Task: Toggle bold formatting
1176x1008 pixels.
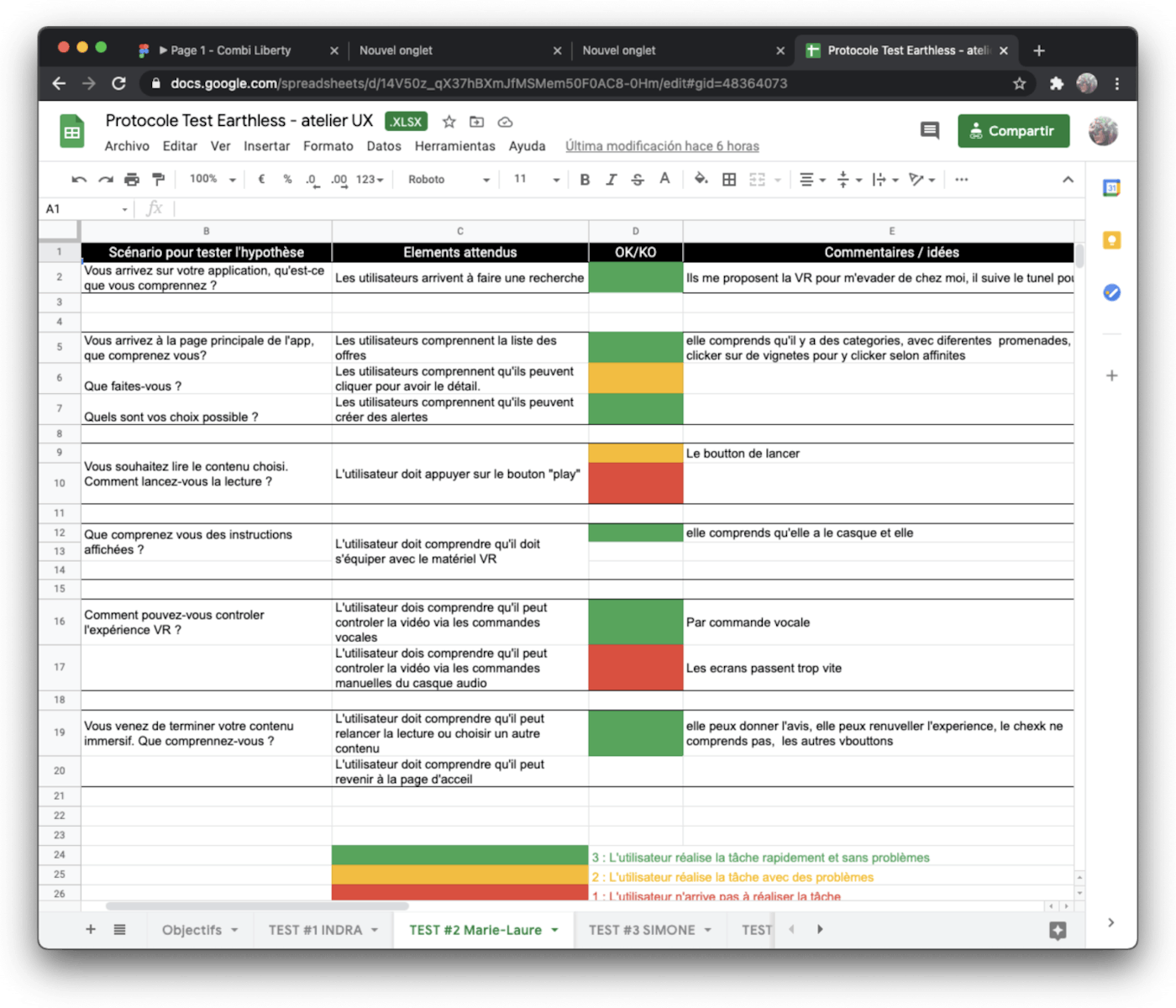Action: pos(585,180)
